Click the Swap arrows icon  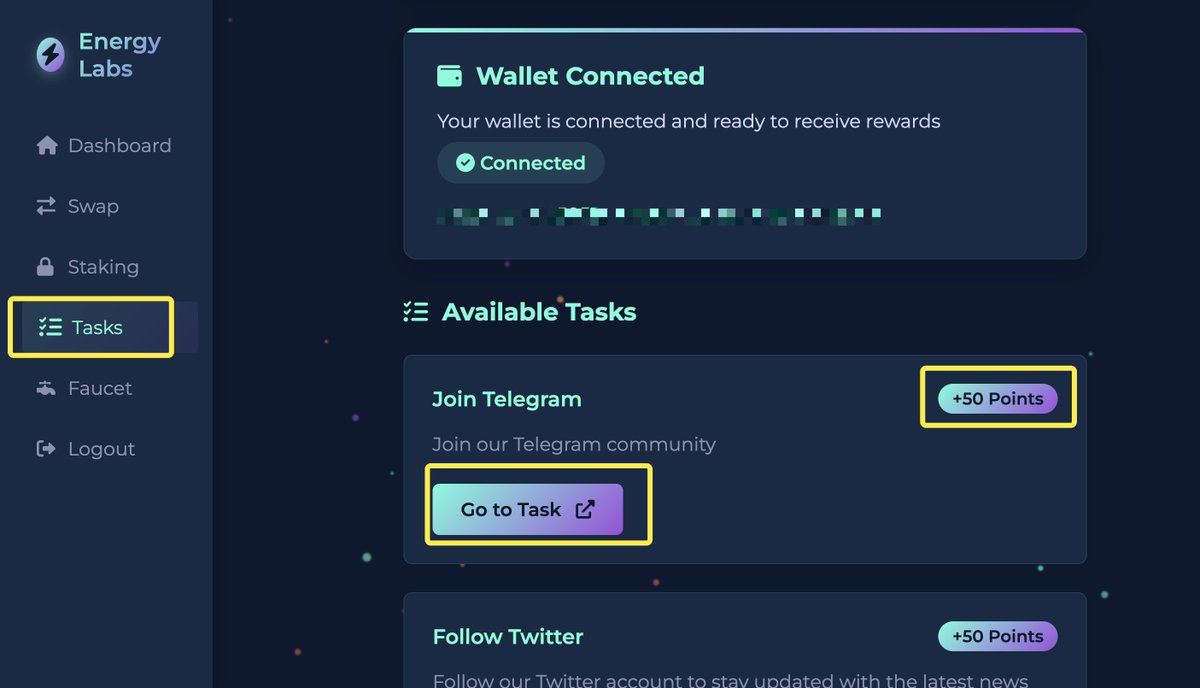[x=46, y=206]
